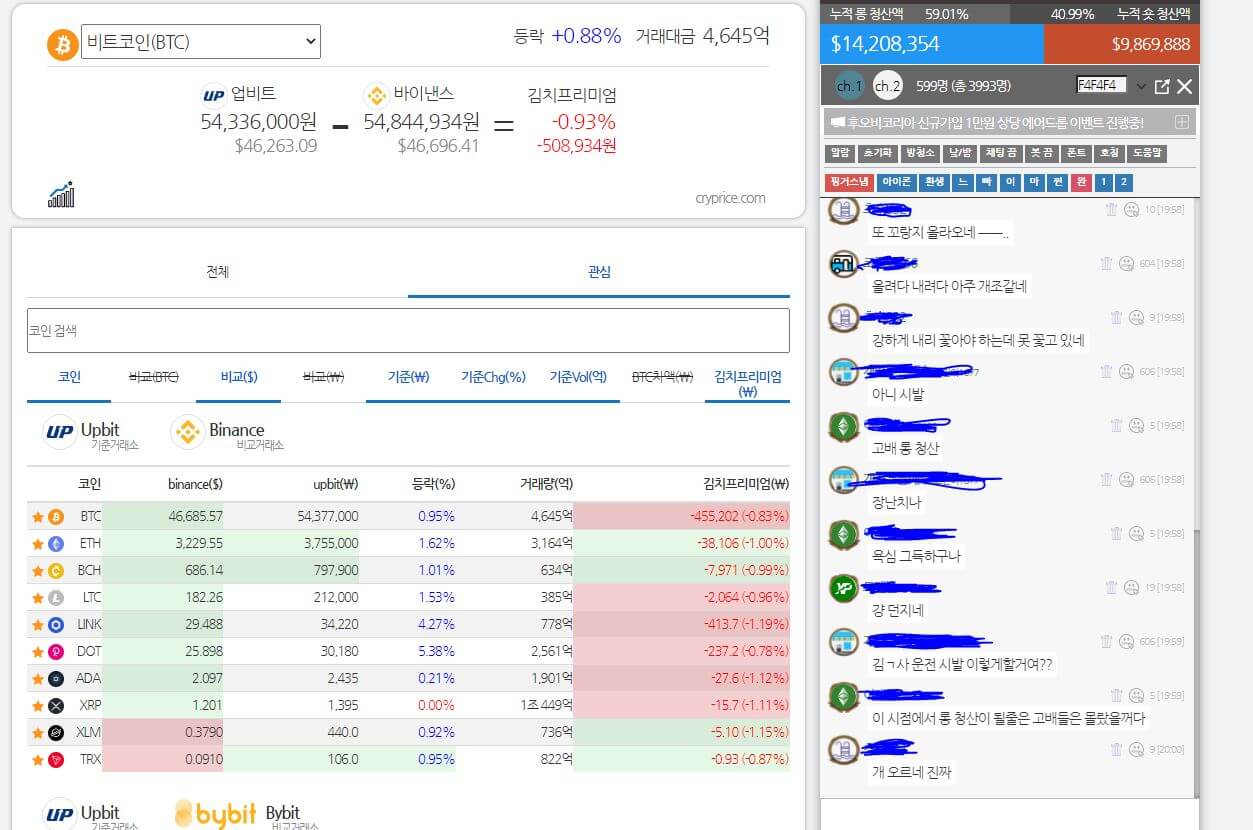Close the chat panel
The height and width of the screenshot is (830, 1253).
point(1185,87)
